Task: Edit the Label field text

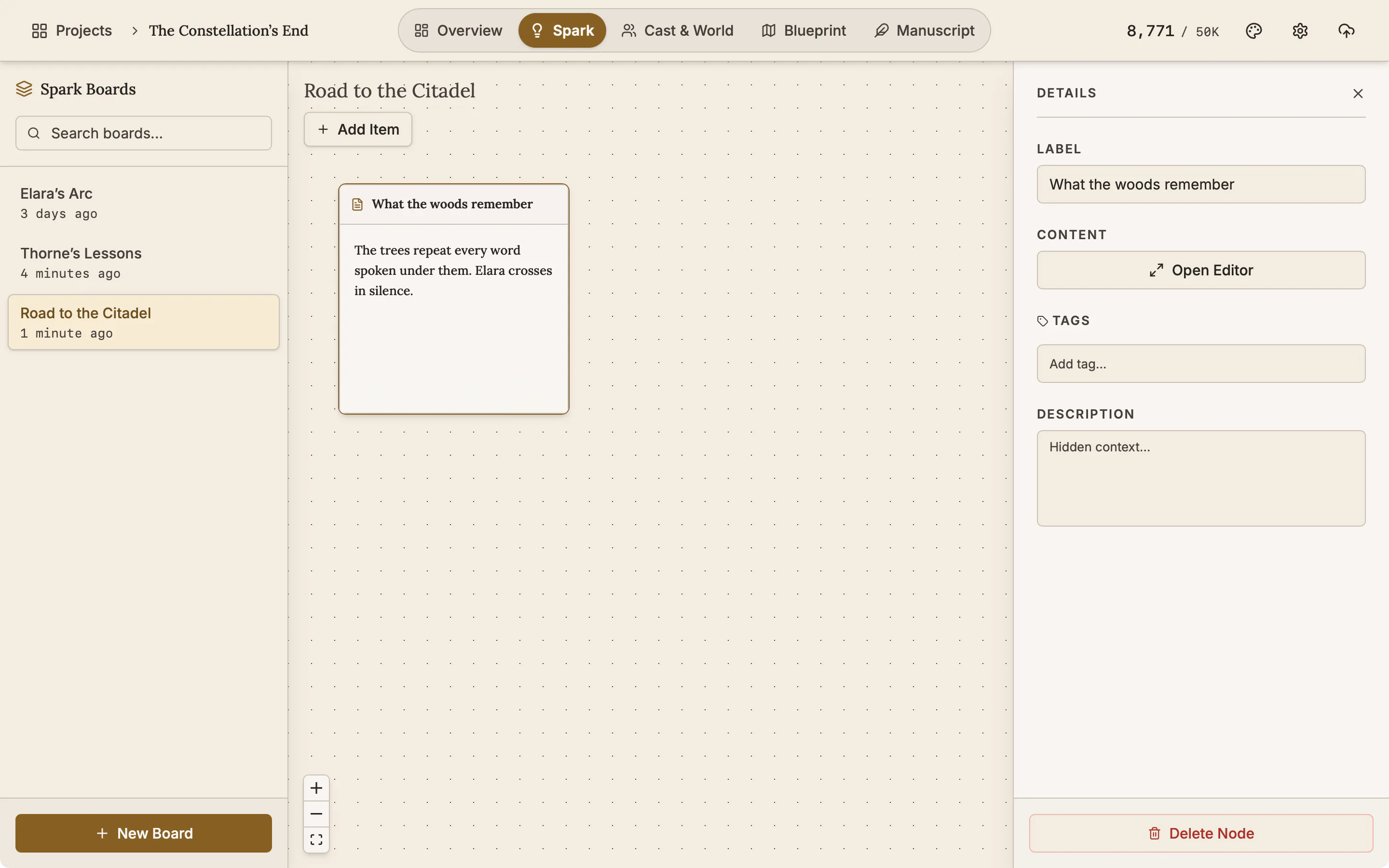Action: point(1201,184)
